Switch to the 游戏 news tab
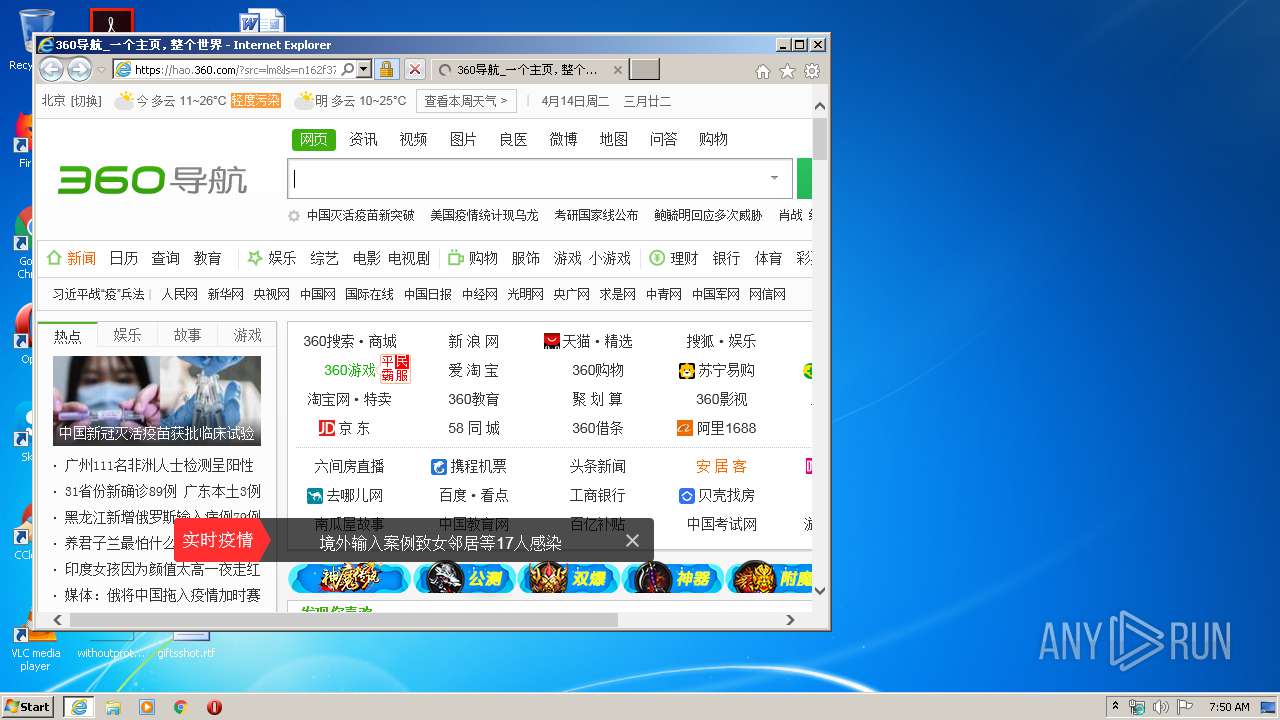 pyautogui.click(x=247, y=336)
